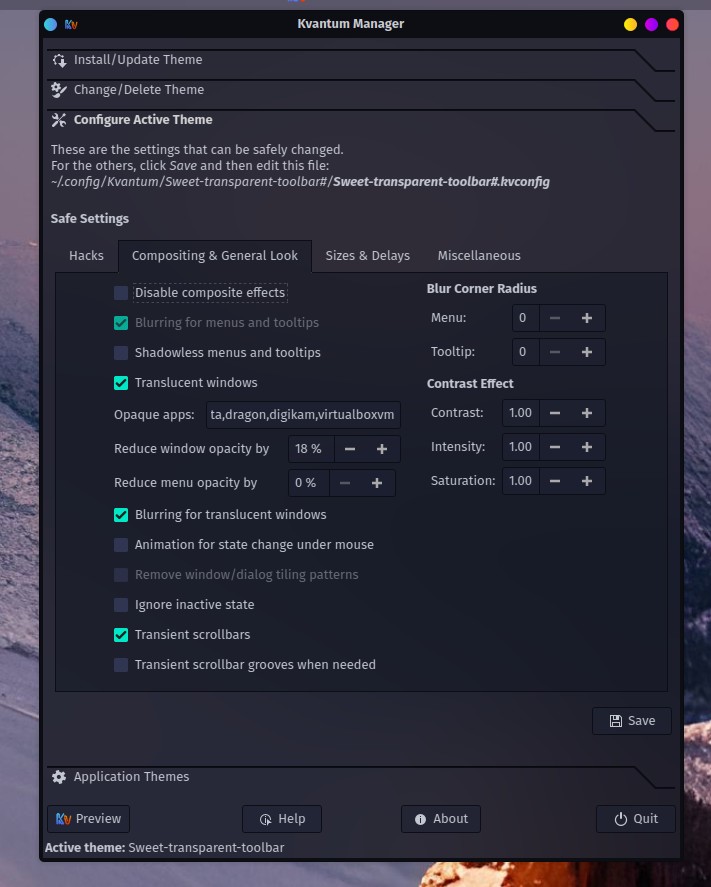Click the Menu blur radius value field
The height and width of the screenshot is (887, 711).
tap(525, 318)
